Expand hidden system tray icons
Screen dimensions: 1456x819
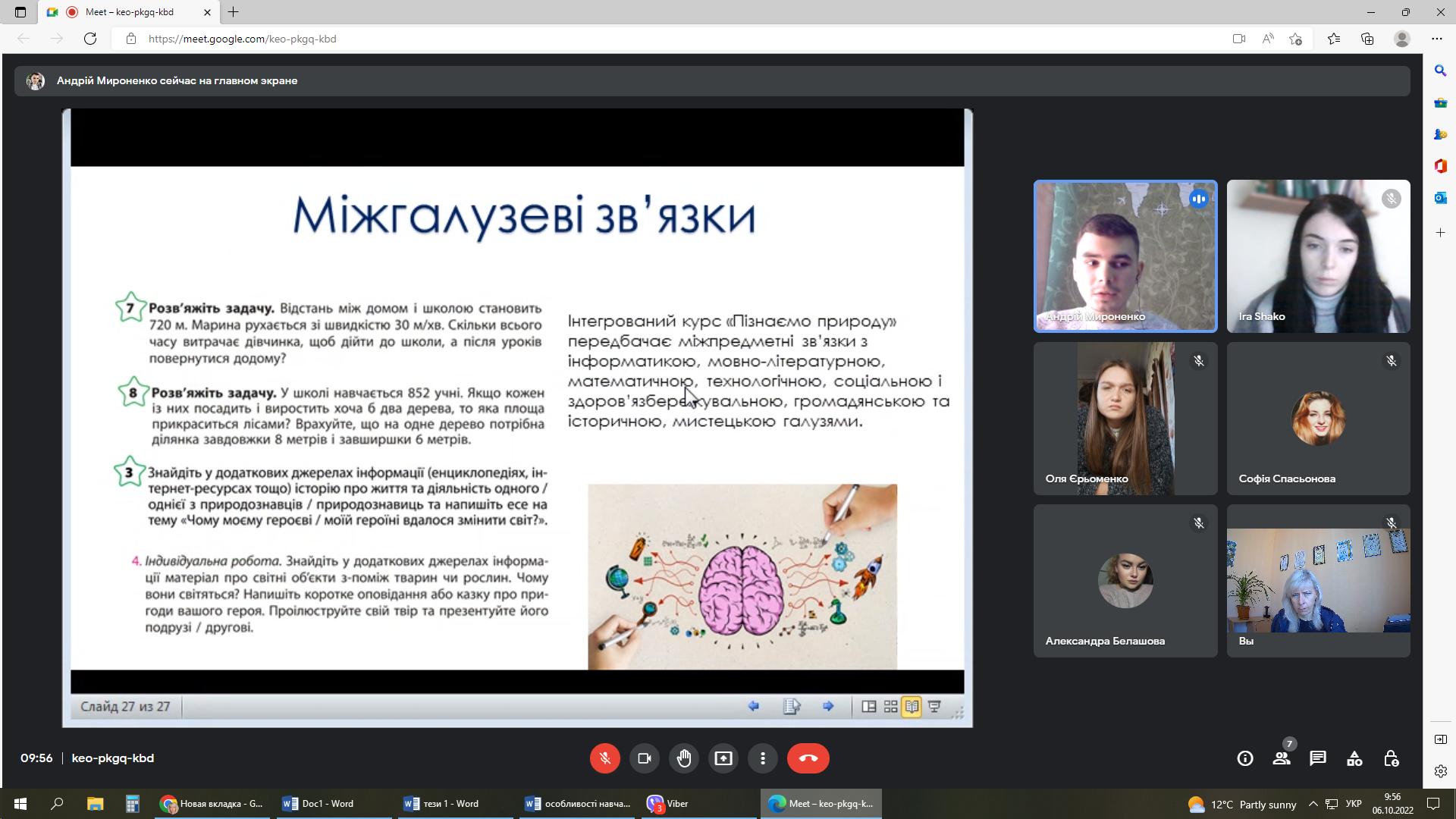[x=1313, y=804]
